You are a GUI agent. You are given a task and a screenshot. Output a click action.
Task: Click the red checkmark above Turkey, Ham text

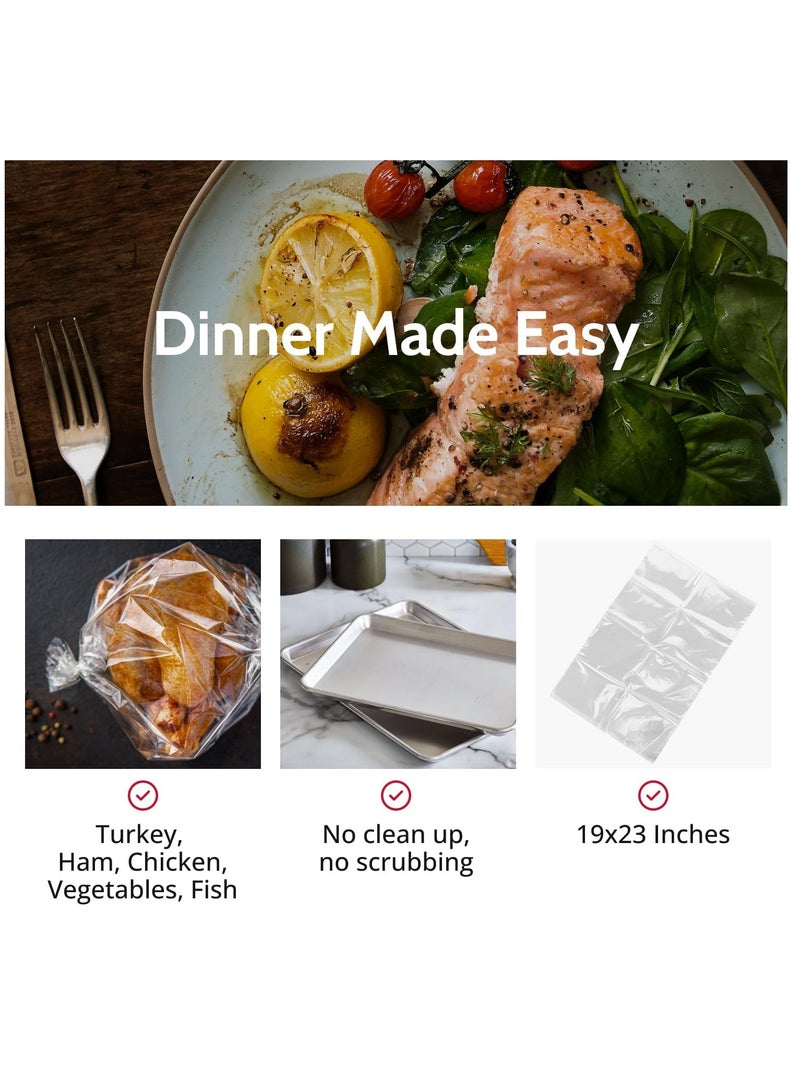coord(143,795)
